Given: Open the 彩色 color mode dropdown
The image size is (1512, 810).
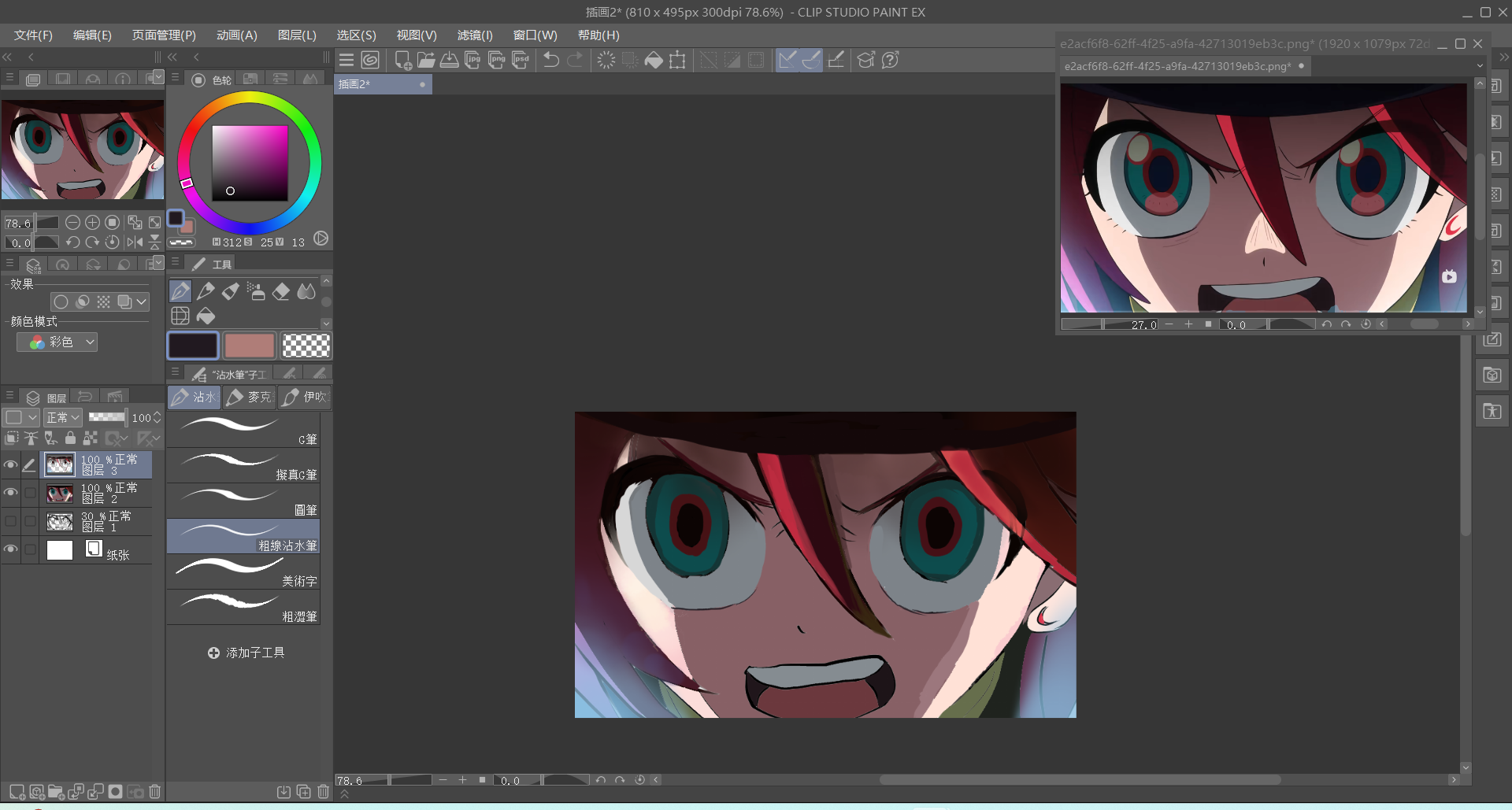Looking at the screenshot, I should [57, 342].
